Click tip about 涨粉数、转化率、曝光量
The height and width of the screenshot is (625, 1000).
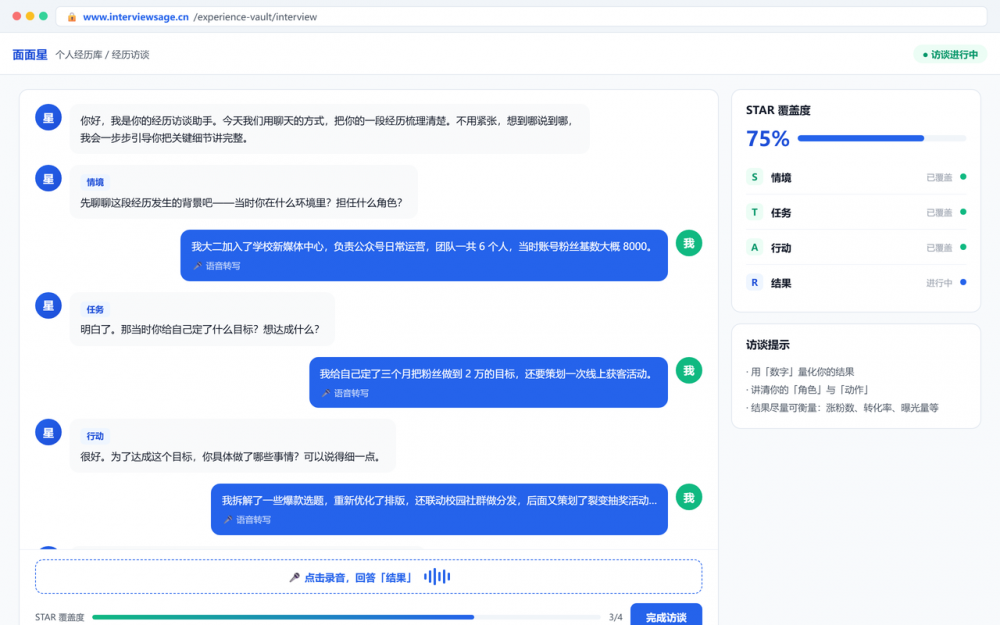842,408
